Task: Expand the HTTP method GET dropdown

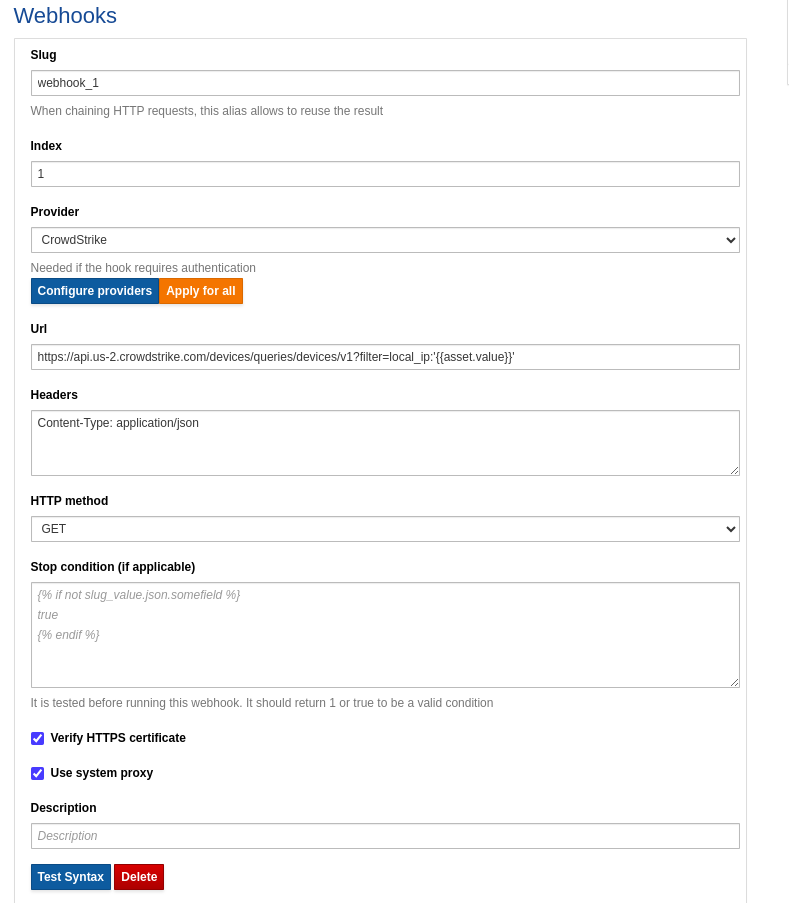Action: coord(384,529)
